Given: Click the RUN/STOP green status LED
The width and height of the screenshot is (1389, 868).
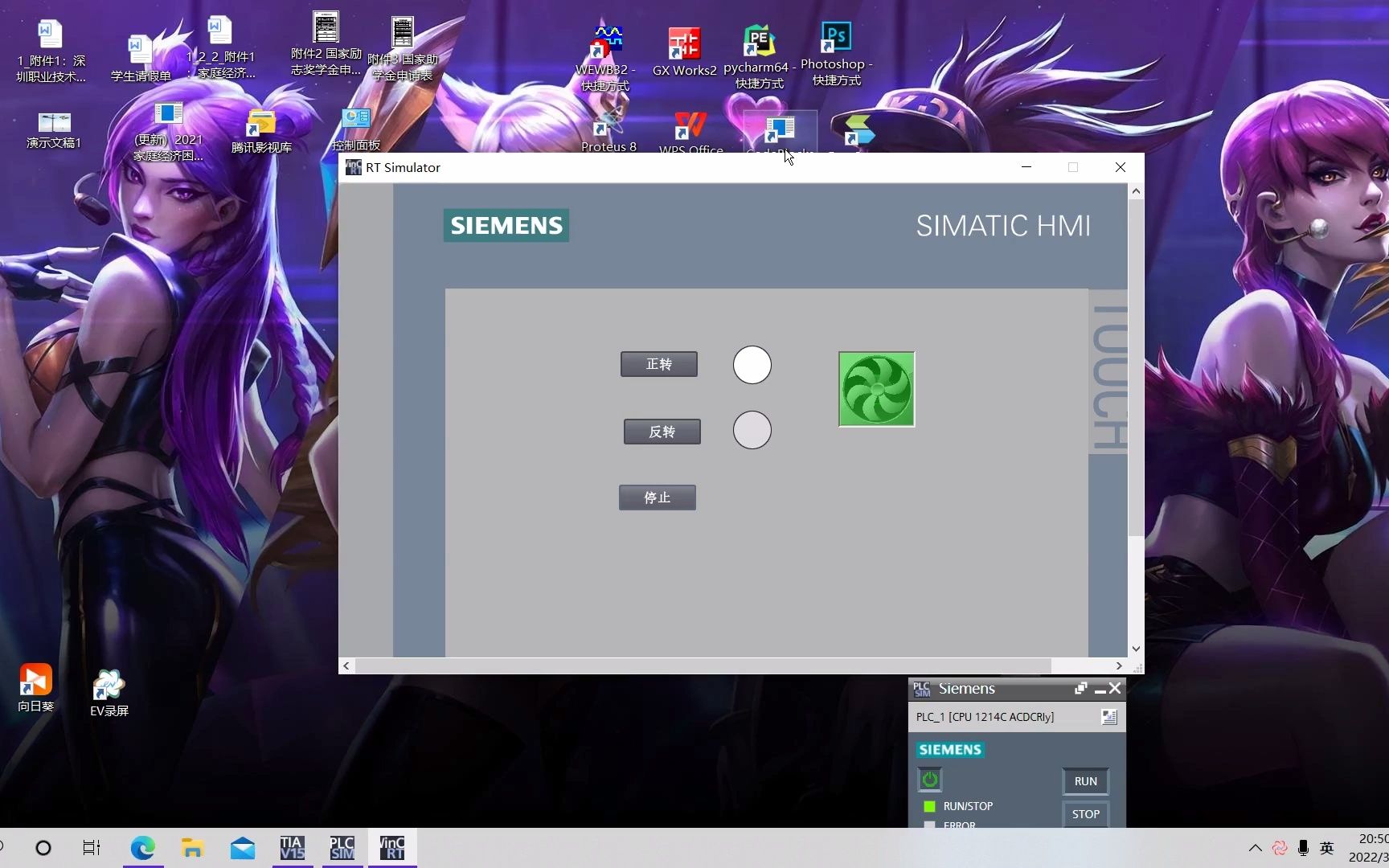Looking at the screenshot, I should [930, 806].
